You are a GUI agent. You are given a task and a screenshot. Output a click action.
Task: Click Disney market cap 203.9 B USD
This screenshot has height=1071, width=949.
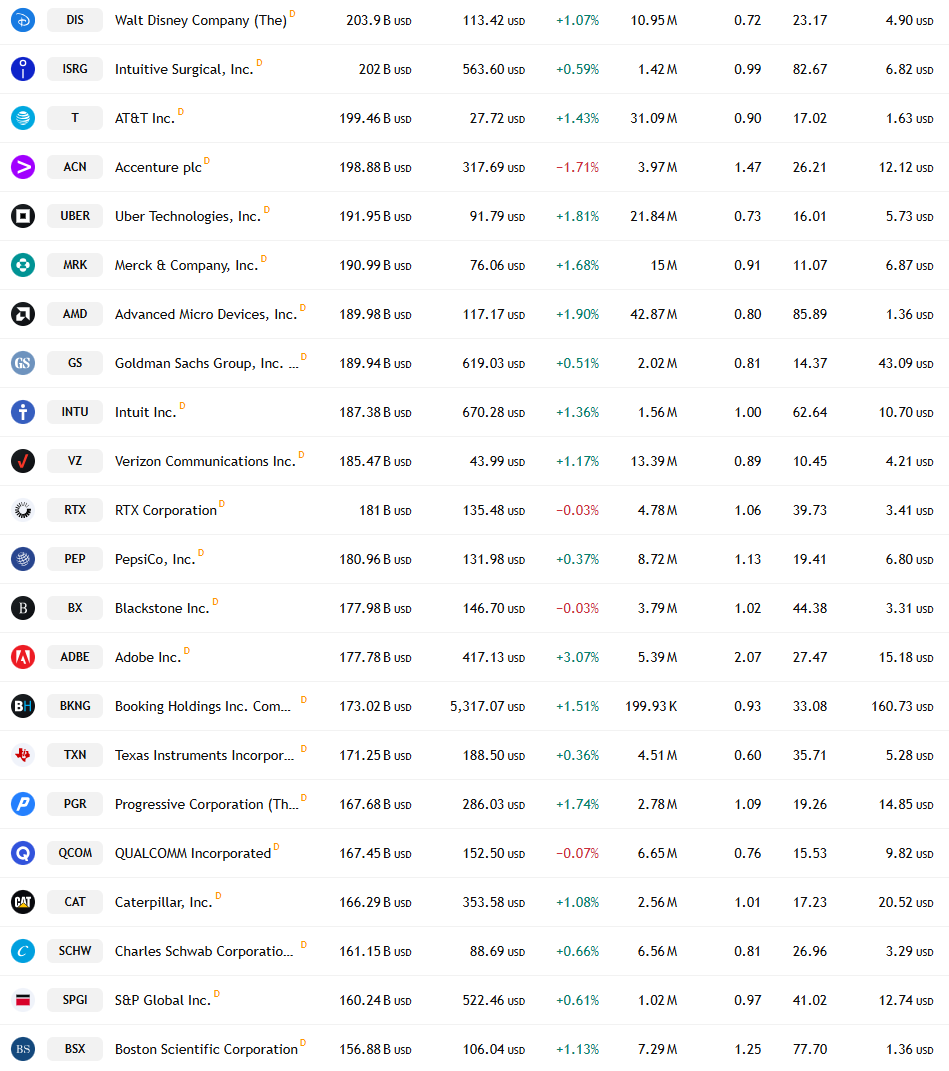click(379, 20)
